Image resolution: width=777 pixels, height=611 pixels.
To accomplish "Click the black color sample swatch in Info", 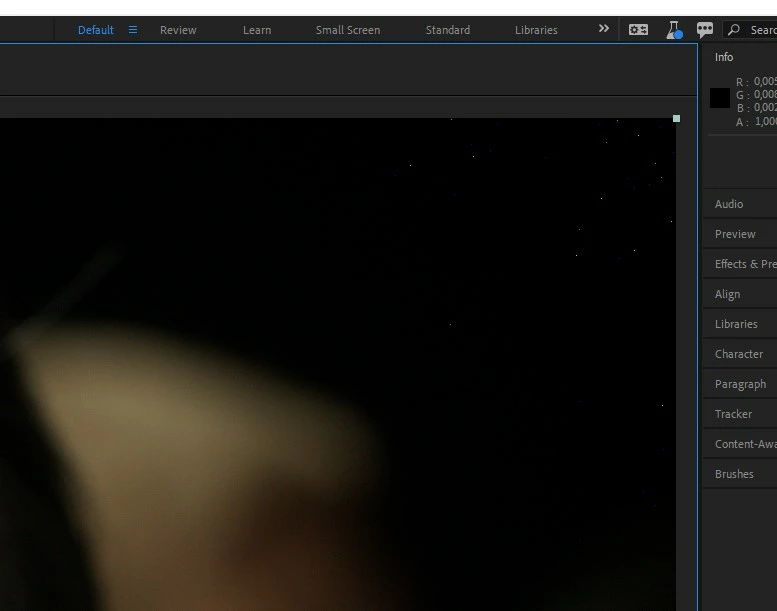I will click(x=720, y=98).
